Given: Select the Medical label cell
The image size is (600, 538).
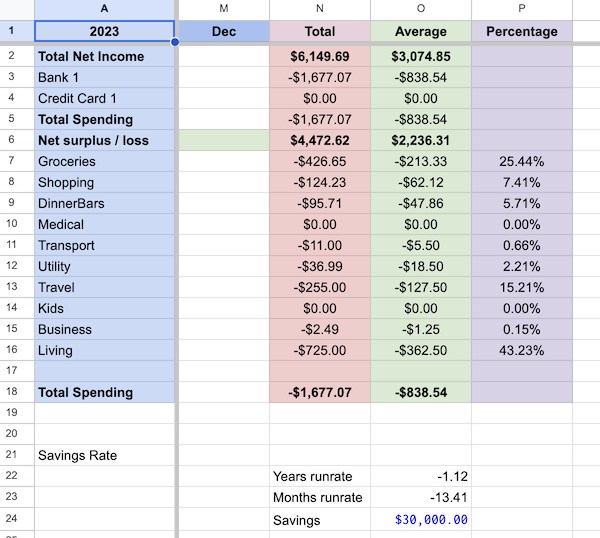Looking at the screenshot, I should [104, 225].
